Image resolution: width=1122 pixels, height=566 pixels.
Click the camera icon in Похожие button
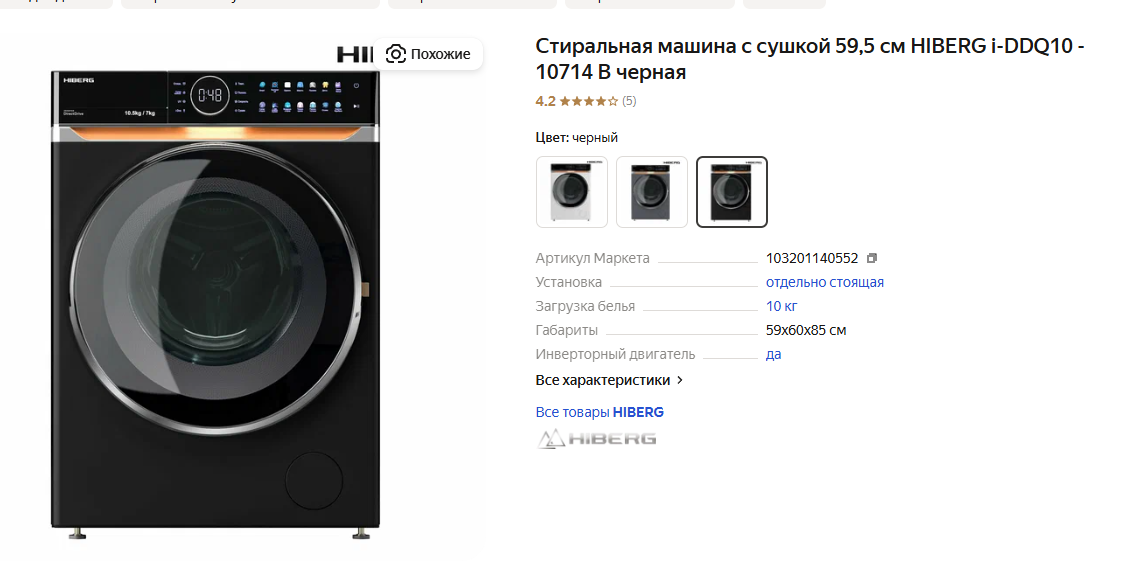[396, 54]
